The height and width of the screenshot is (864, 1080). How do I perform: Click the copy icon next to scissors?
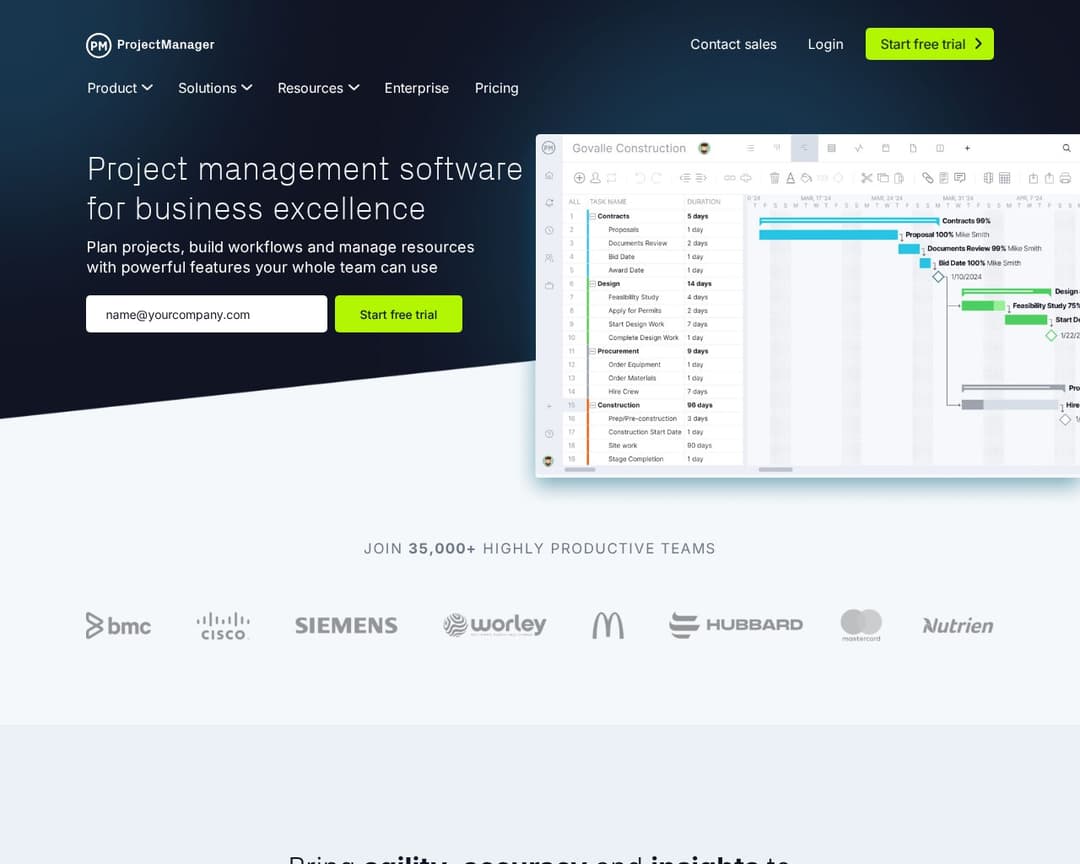[x=882, y=178]
